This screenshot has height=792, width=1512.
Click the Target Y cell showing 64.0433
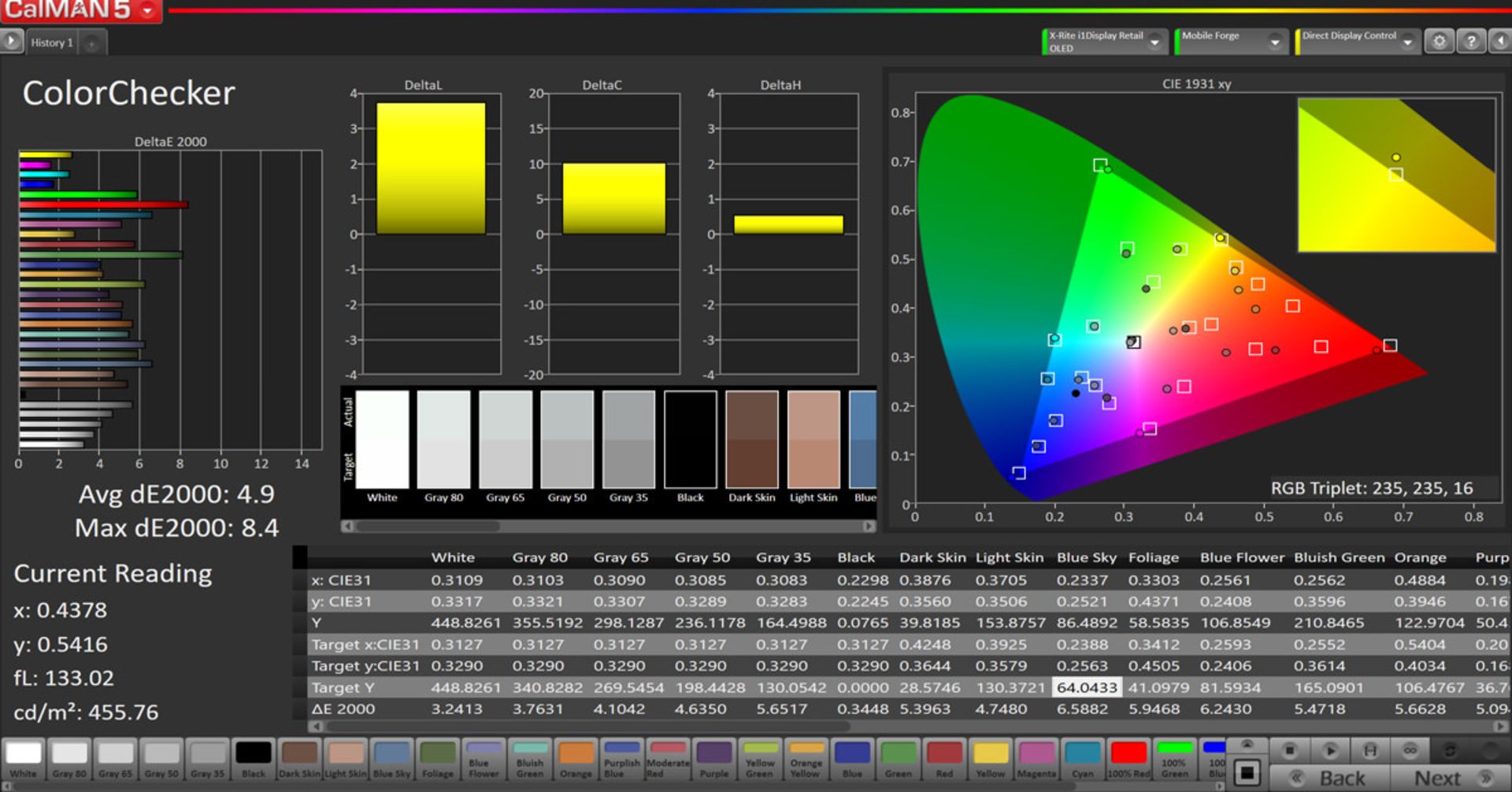click(1086, 687)
